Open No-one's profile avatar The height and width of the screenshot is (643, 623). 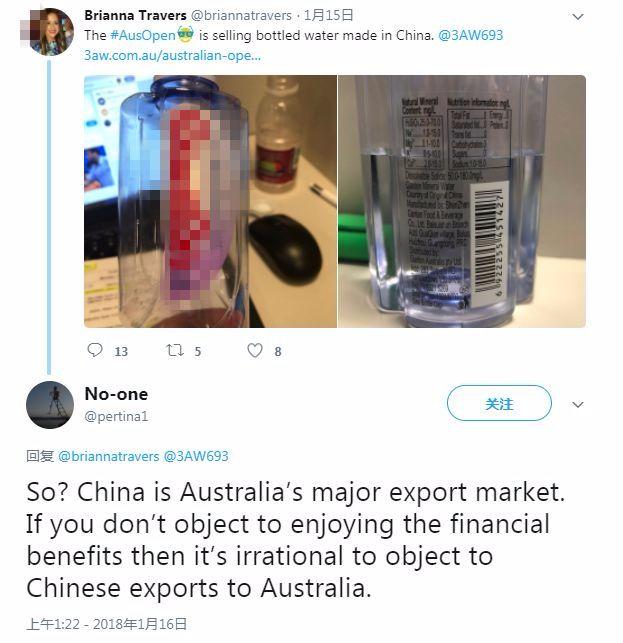pos(50,405)
